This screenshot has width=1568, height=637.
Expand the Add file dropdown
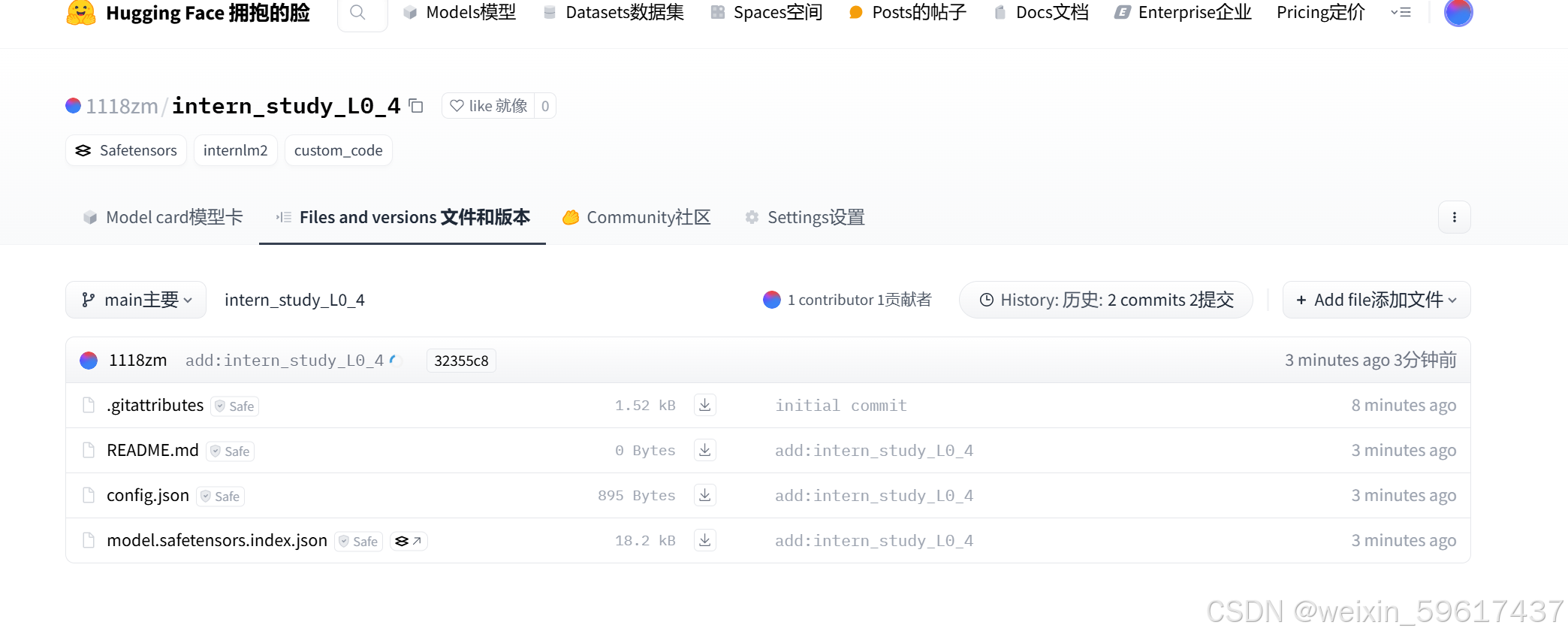(x=1377, y=300)
